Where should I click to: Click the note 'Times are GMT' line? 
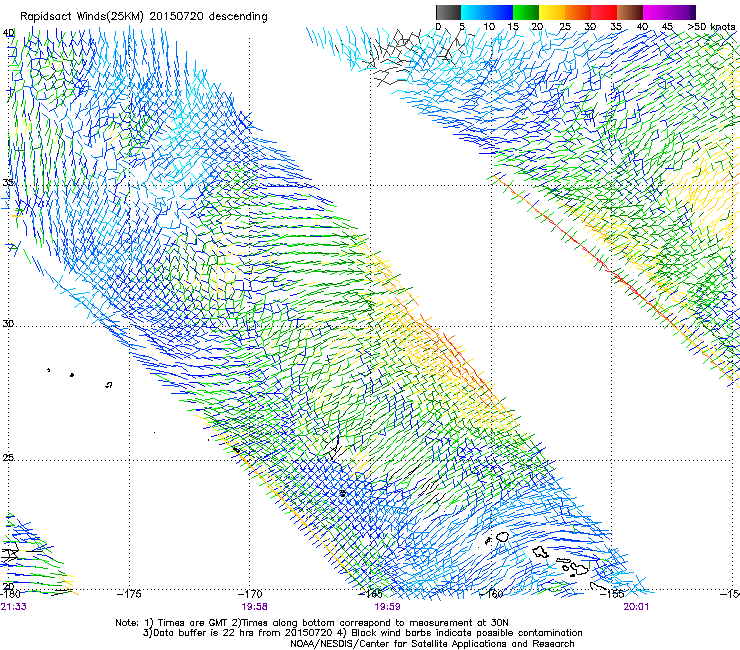[312, 623]
